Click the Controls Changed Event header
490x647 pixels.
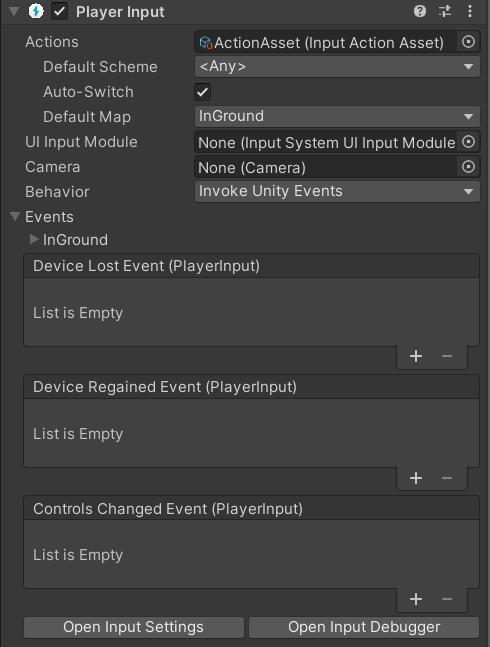pos(252,508)
